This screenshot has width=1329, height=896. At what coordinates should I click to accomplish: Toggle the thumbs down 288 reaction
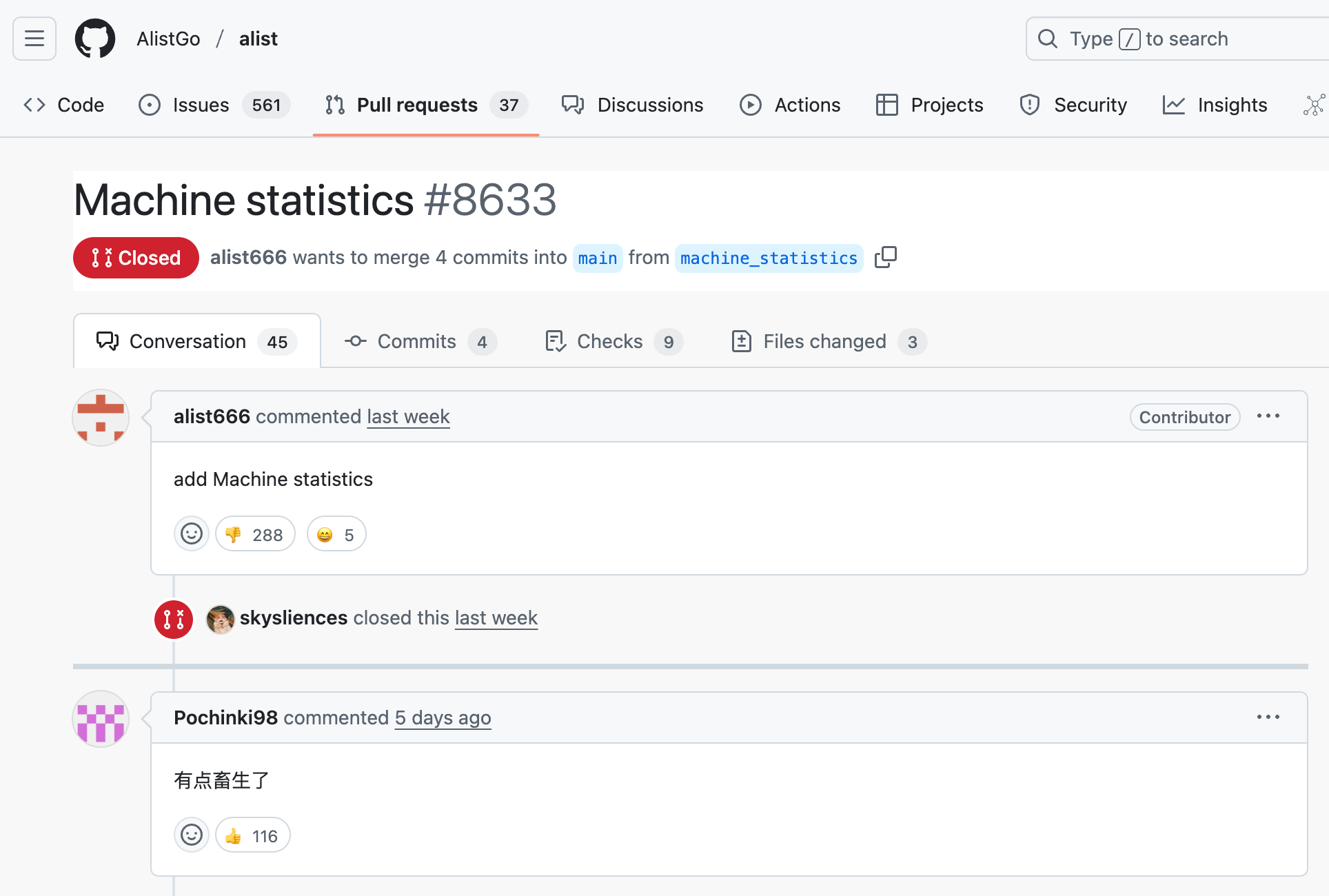tap(255, 534)
